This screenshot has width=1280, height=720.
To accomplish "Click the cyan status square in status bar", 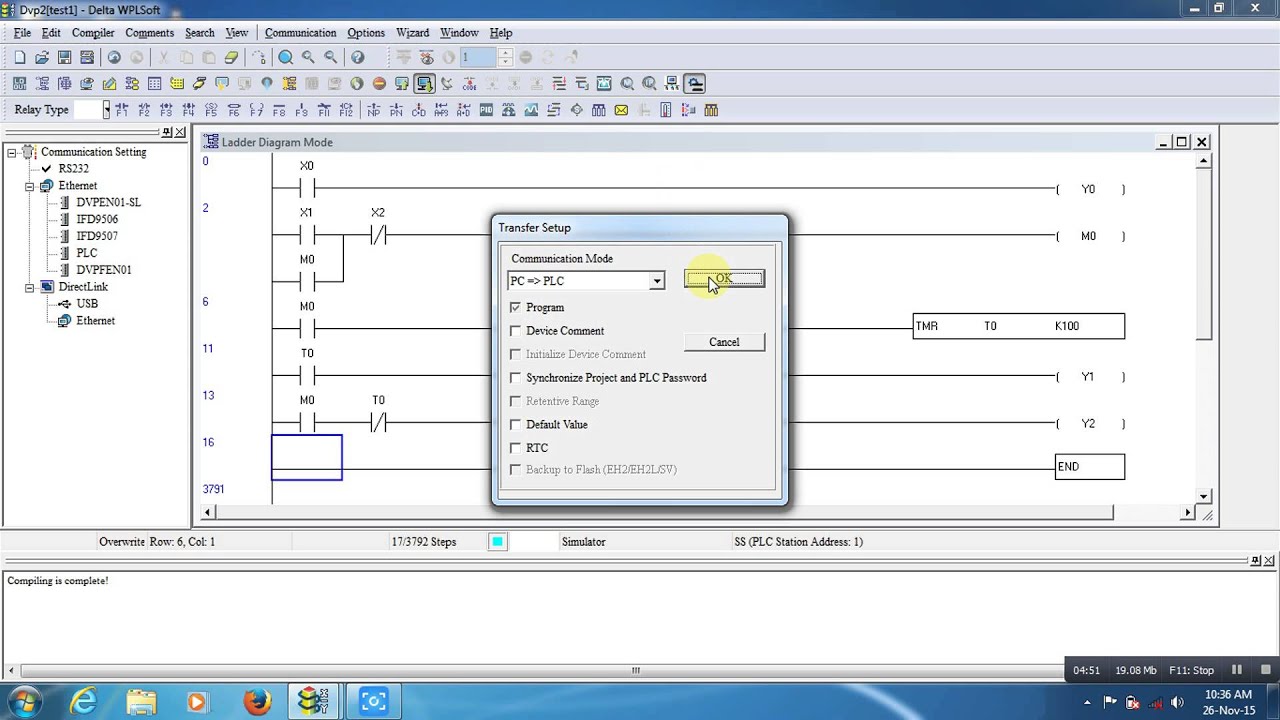I will 497,542.
